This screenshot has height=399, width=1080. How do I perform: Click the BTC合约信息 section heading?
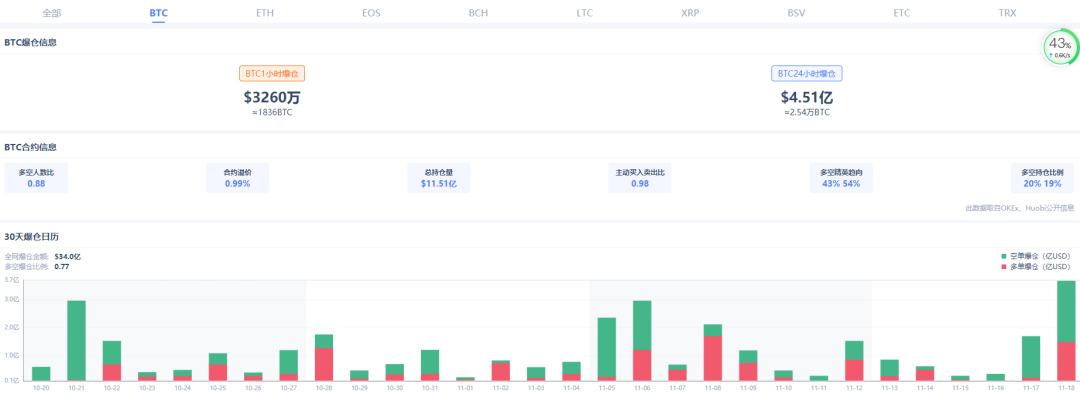point(30,147)
